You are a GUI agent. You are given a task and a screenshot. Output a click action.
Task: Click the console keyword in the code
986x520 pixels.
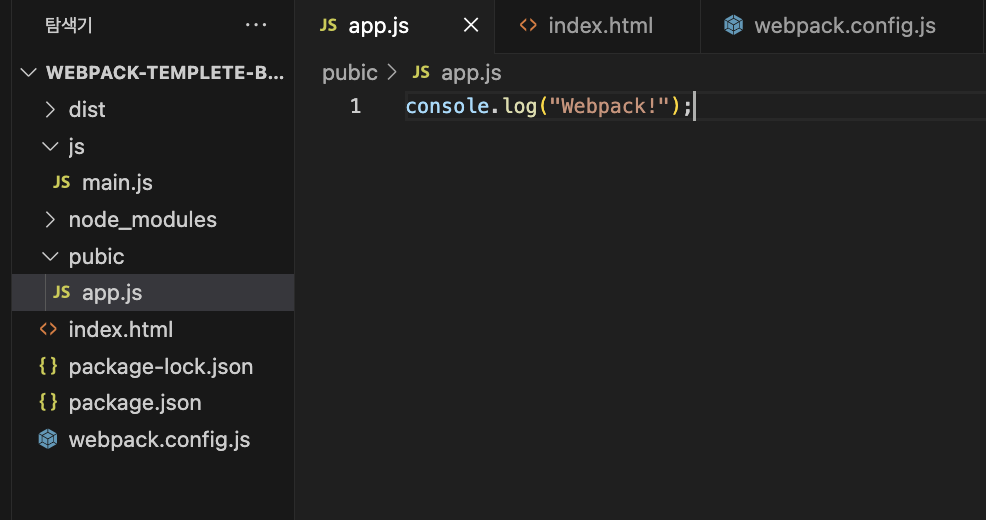[x=447, y=106]
